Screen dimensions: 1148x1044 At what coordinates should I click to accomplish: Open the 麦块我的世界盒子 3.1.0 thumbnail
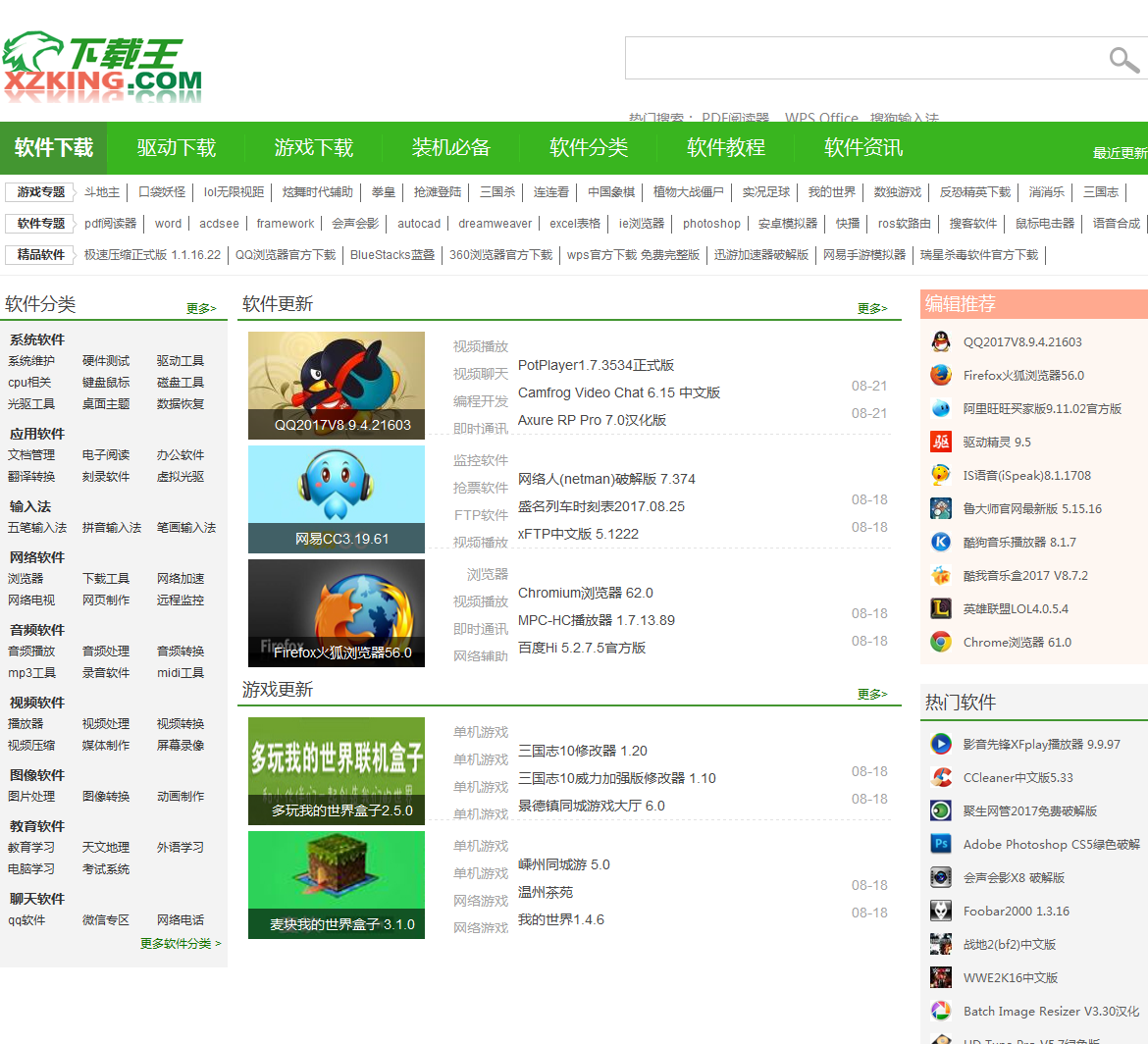(x=337, y=885)
